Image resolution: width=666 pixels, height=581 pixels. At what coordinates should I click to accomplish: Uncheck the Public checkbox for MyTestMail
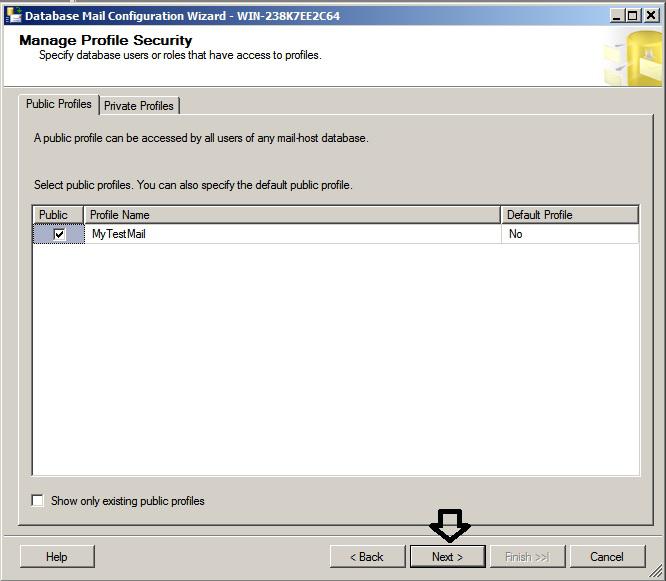(59, 234)
